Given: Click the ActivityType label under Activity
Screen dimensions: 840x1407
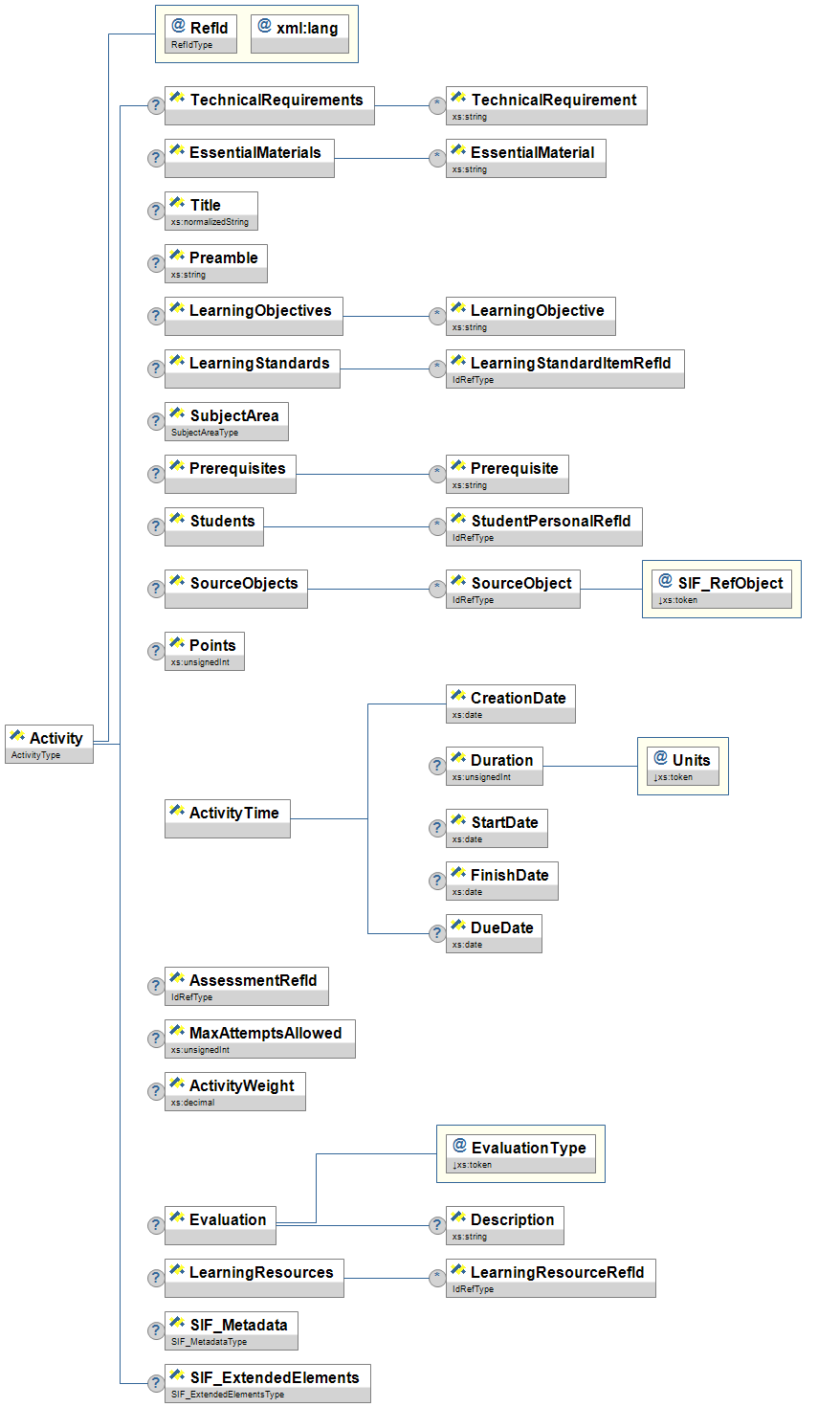Looking at the screenshot, I should tap(36, 755).
